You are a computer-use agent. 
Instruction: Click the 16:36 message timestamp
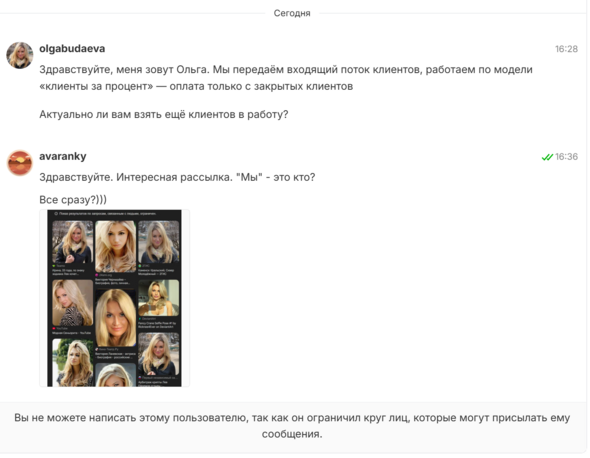[566, 157]
